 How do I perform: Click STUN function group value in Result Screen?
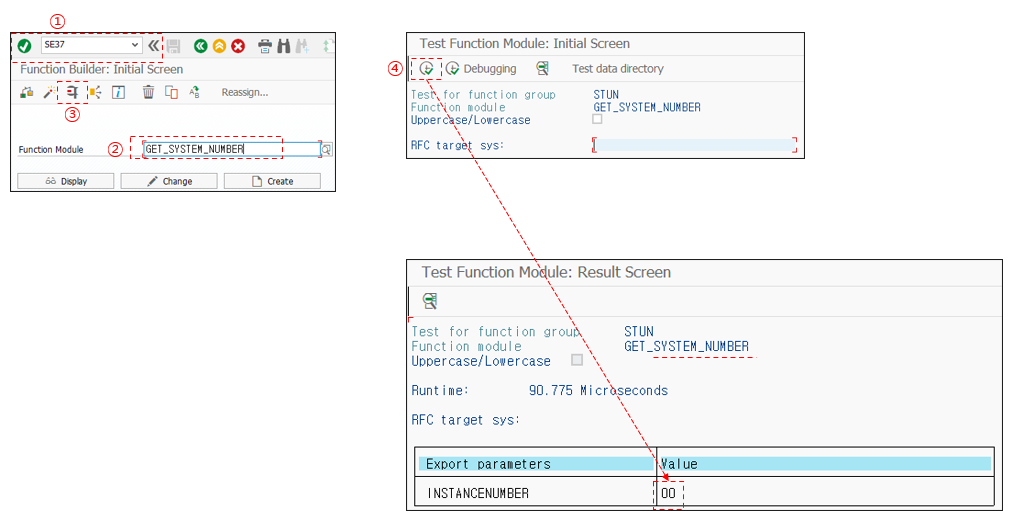coord(638,332)
